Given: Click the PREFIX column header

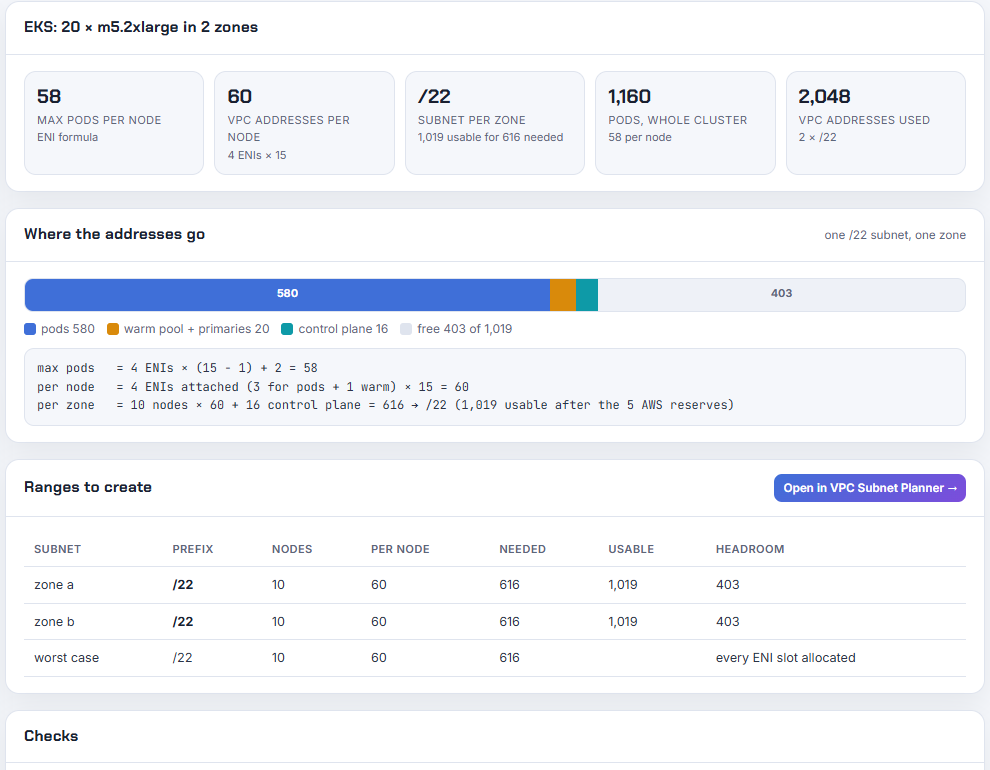Looking at the screenshot, I should click(193, 549).
